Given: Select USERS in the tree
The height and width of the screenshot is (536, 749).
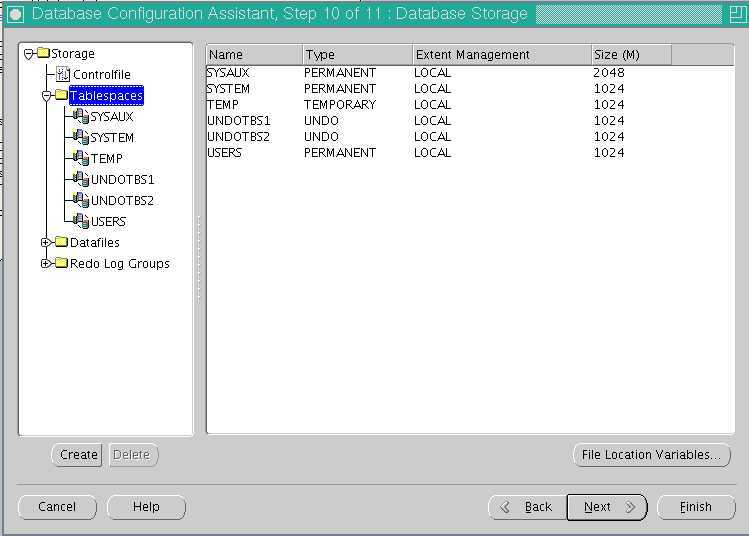Looking at the screenshot, I should tap(108, 222).
